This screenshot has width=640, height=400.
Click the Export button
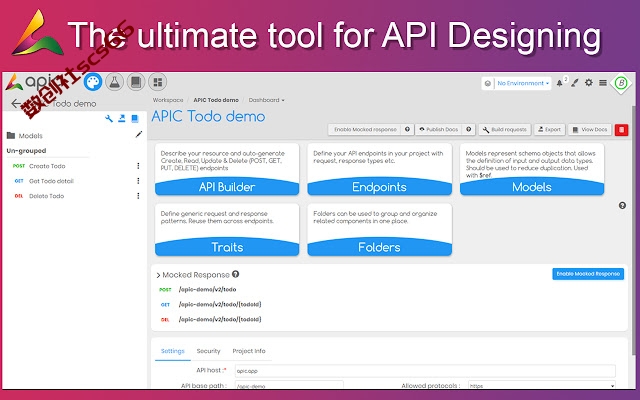coord(549,129)
